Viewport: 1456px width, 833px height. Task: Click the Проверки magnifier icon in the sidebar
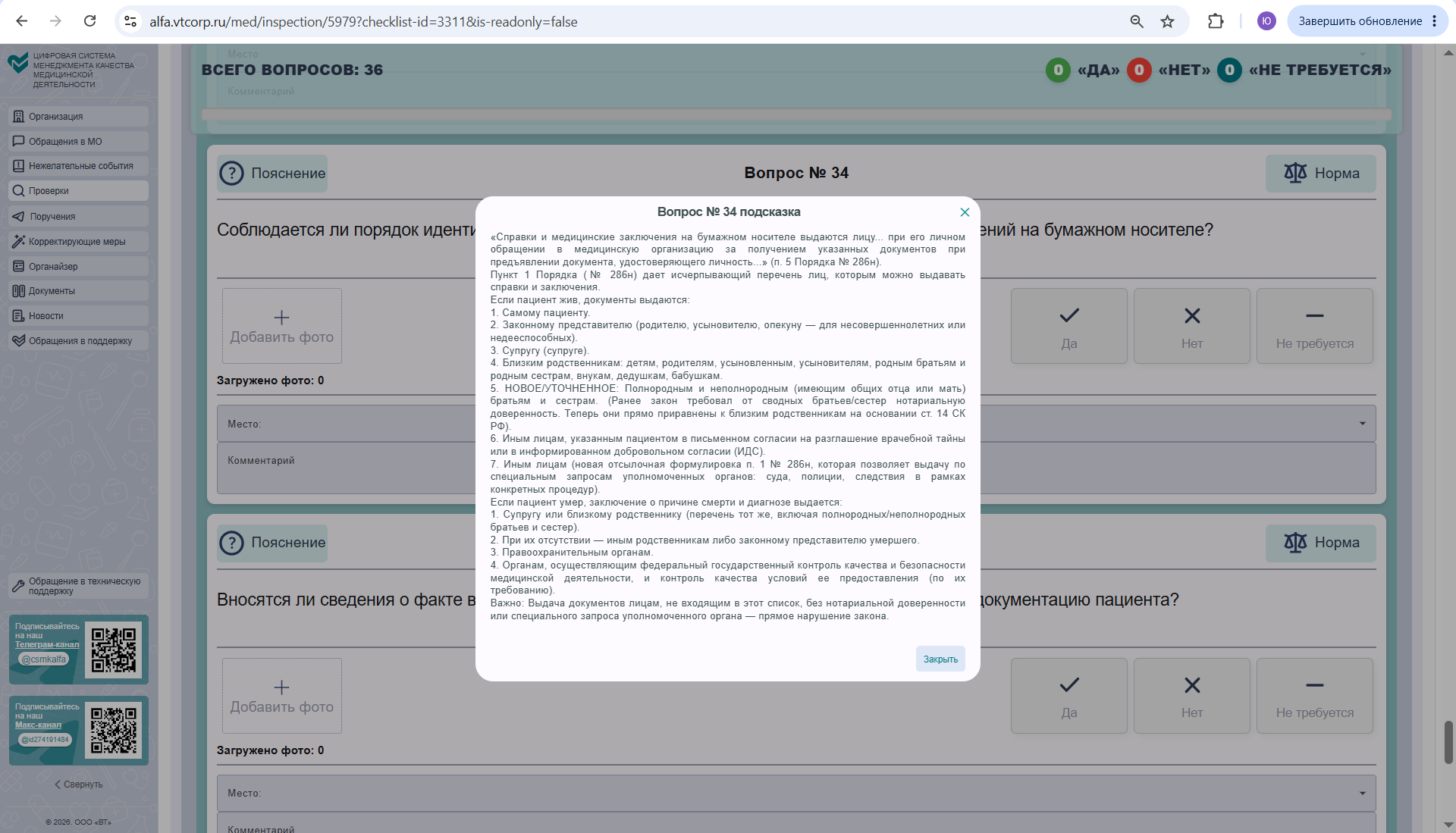[x=19, y=191]
